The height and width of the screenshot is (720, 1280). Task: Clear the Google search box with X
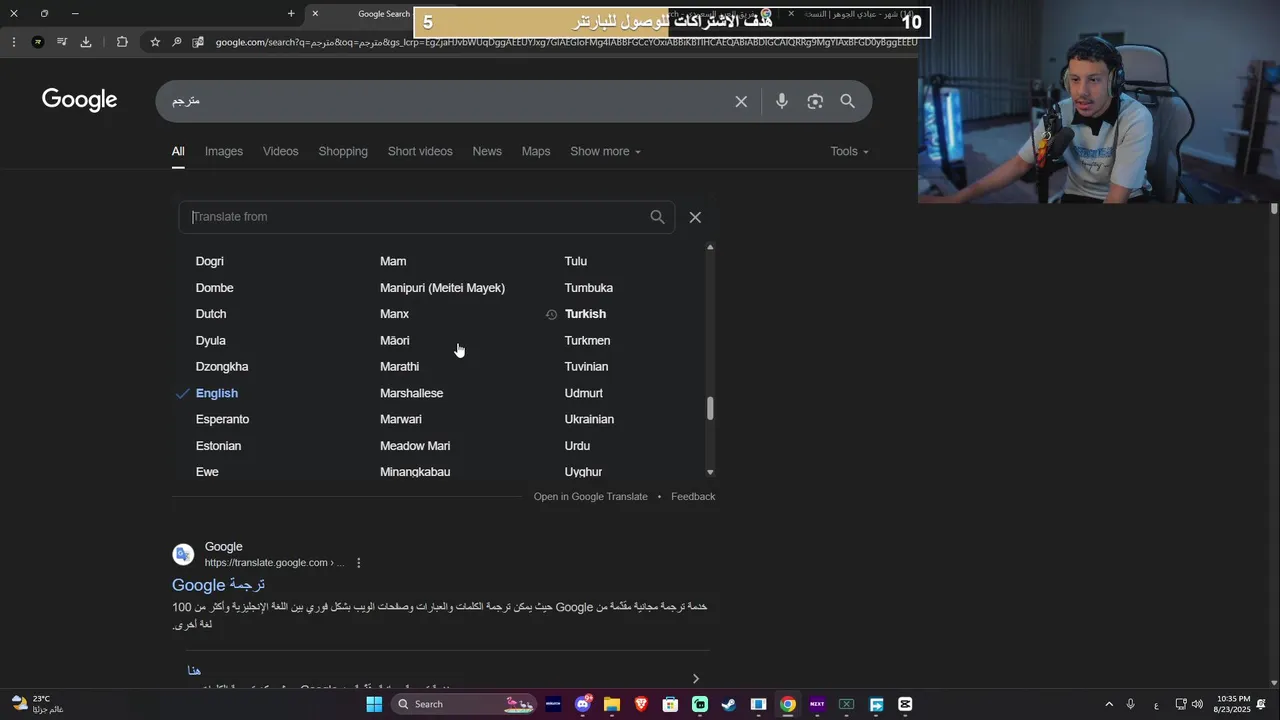[741, 101]
